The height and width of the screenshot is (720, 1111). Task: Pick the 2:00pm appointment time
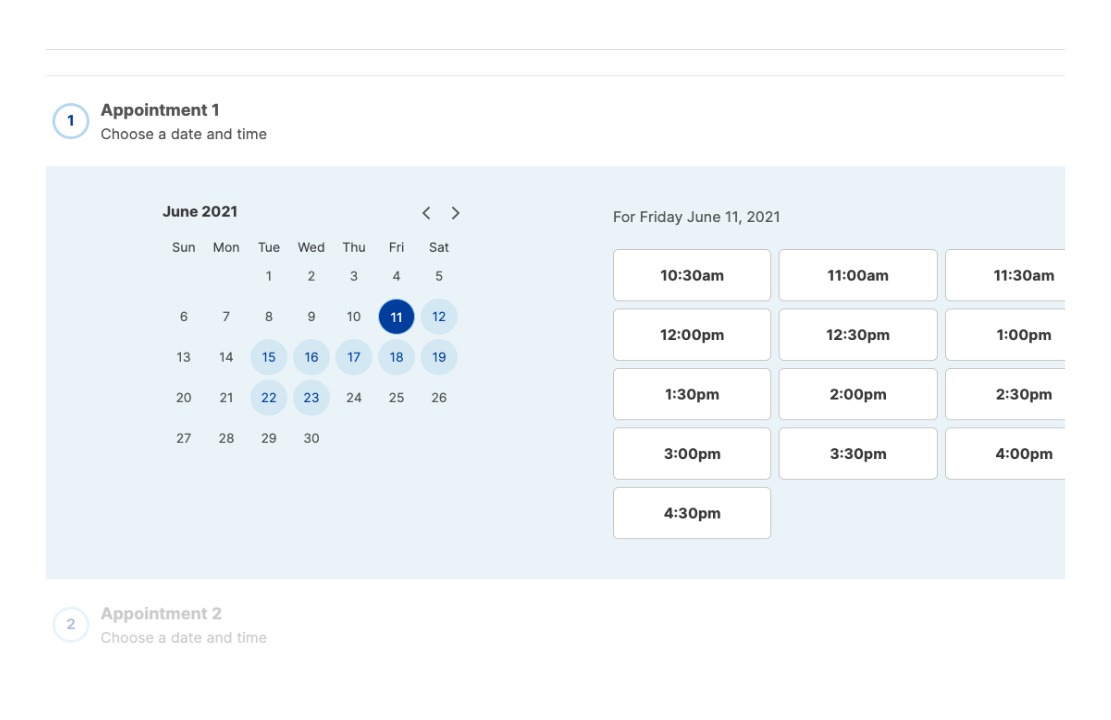tap(858, 394)
